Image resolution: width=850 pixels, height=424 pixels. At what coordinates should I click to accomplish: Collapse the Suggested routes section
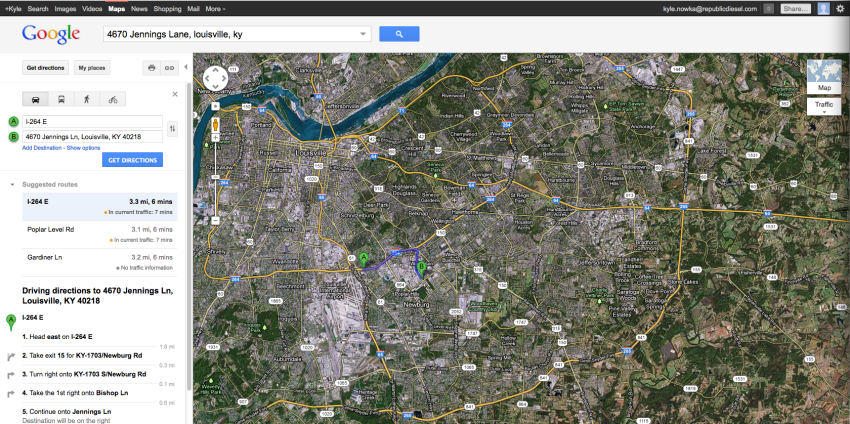(x=11, y=185)
